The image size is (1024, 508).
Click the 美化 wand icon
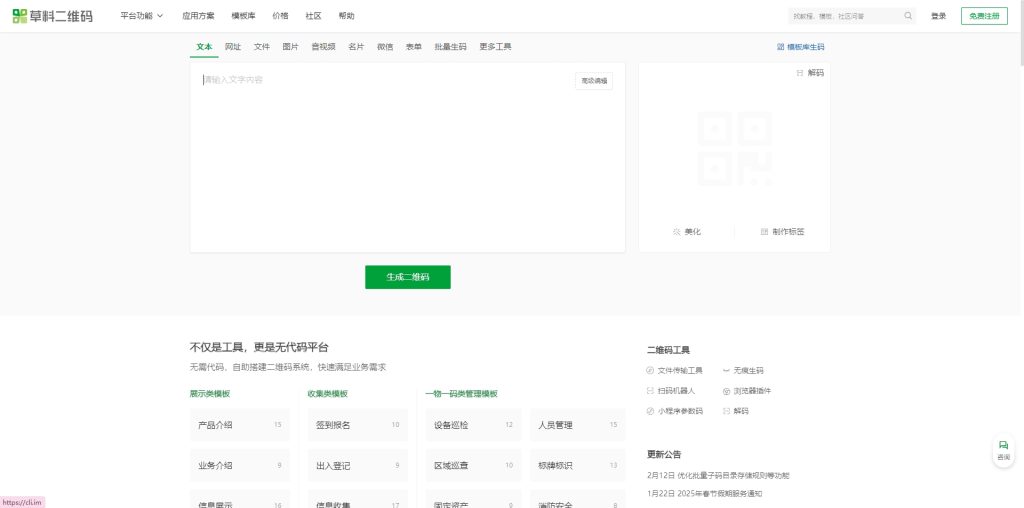click(x=677, y=232)
